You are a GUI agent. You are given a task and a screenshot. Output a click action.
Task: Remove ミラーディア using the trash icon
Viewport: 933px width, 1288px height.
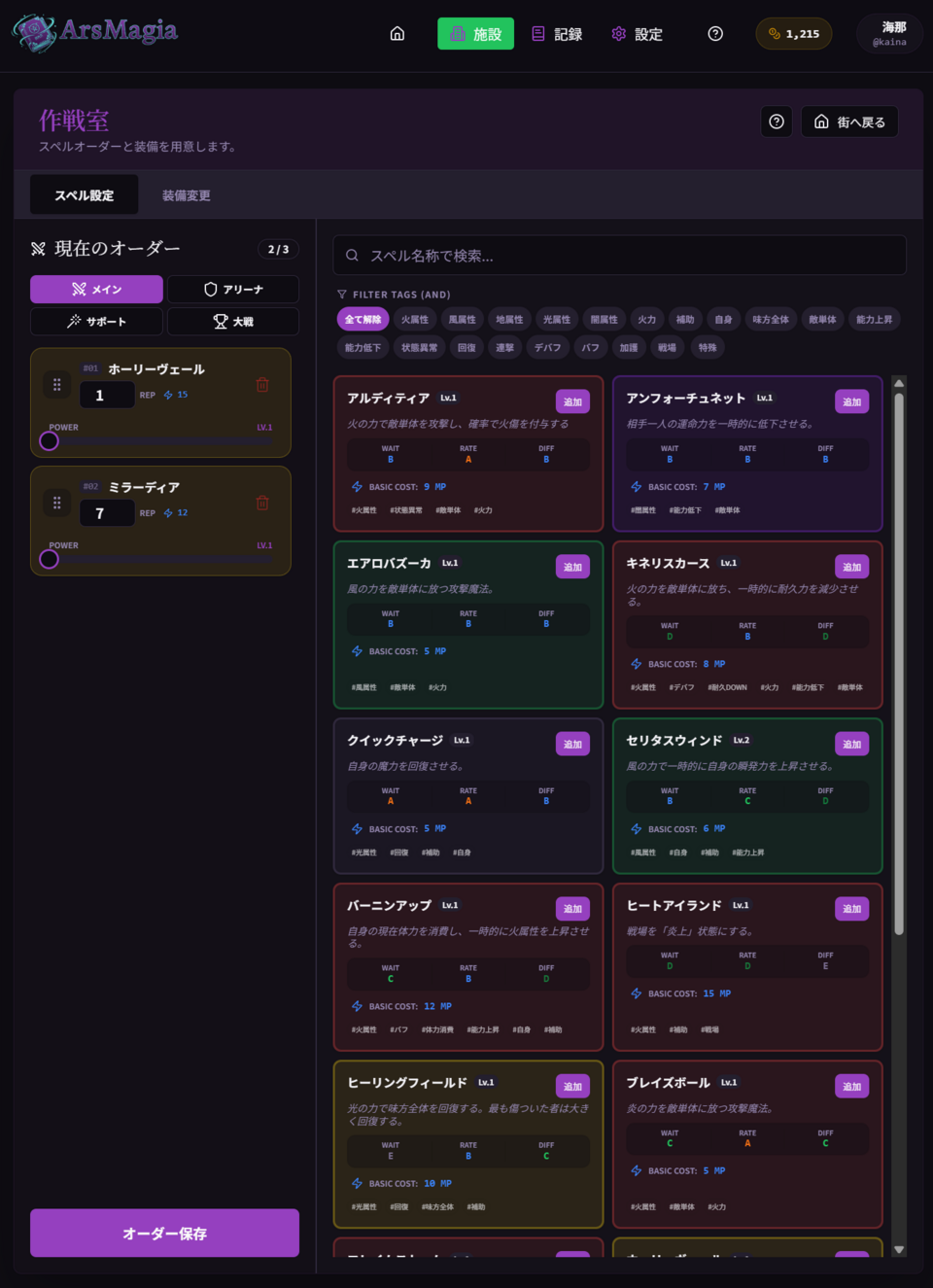pos(262,503)
